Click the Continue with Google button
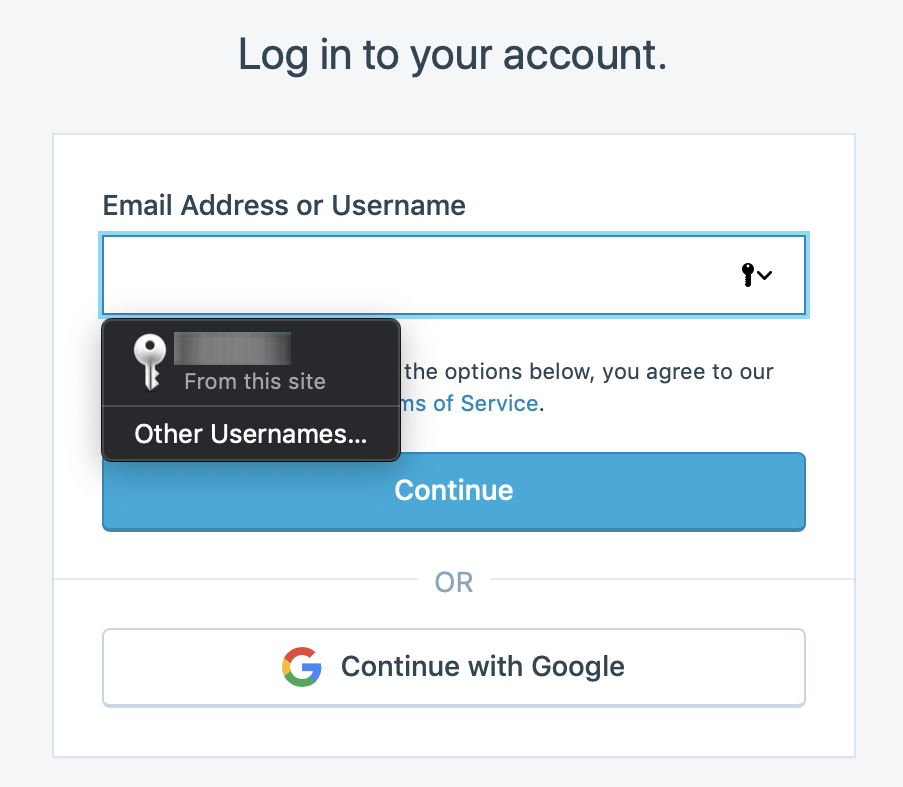Viewport: 903px width, 787px height. pos(453,667)
